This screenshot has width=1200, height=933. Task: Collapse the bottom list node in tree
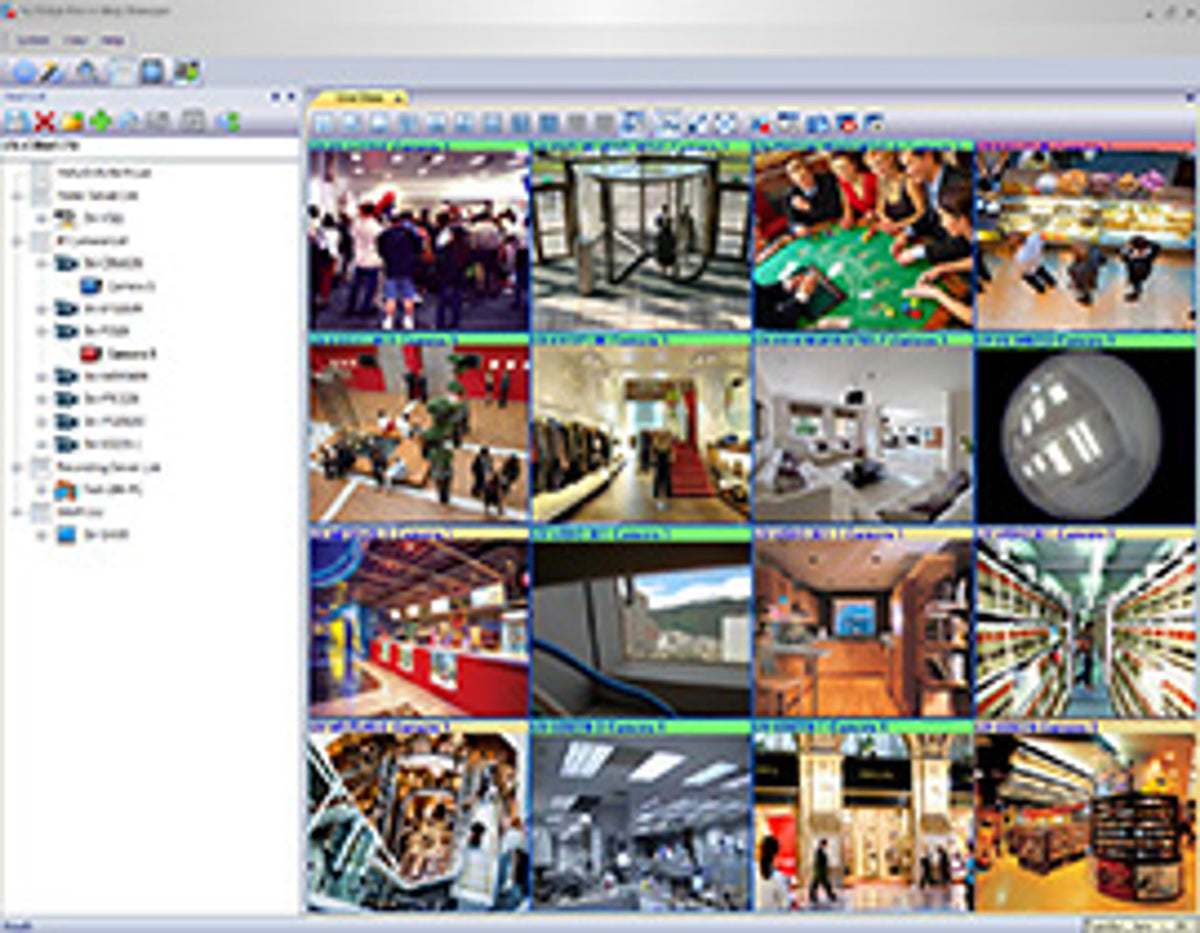[x=17, y=512]
